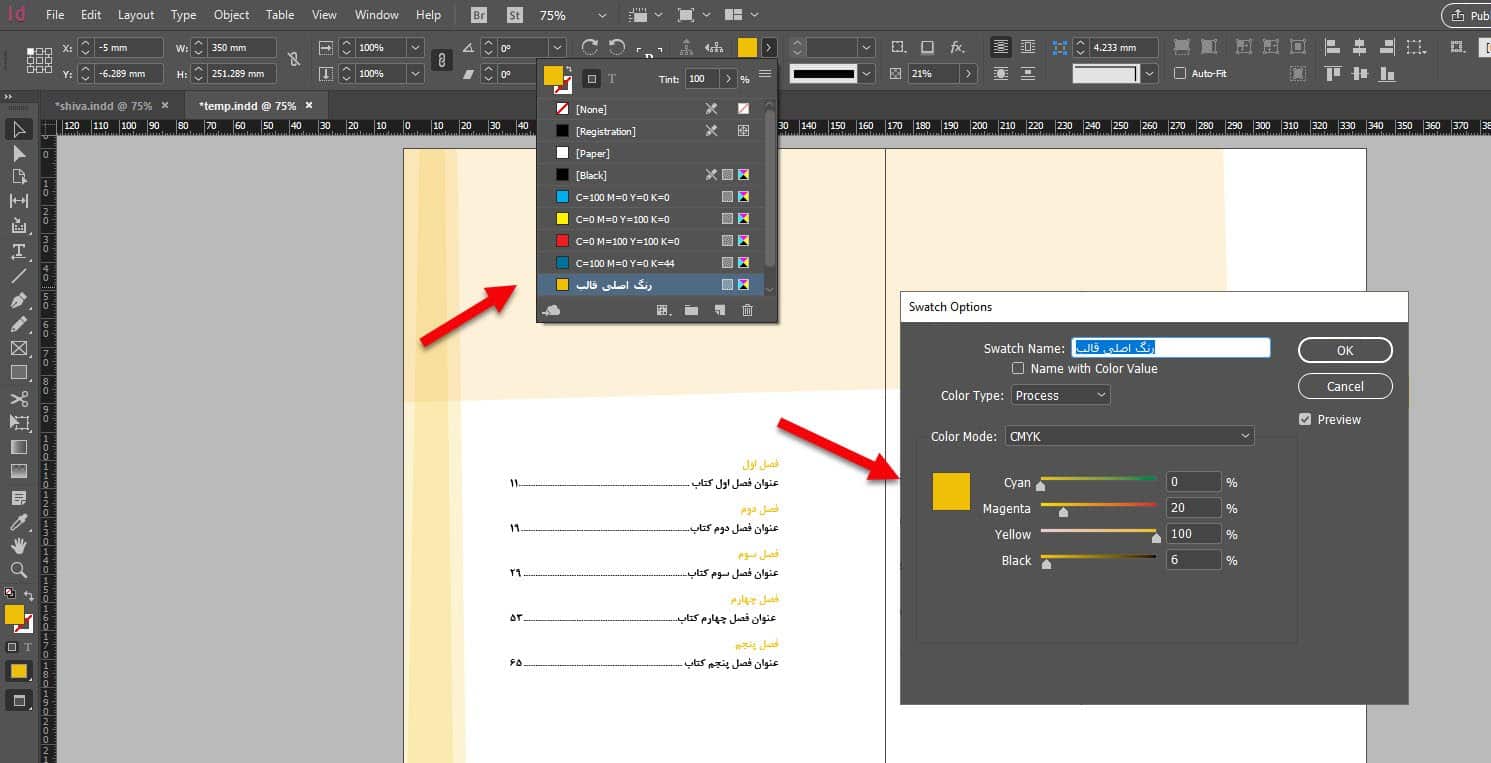Image resolution: width=1491 pixels, height=763 pixels.
Task: Select the Pen tool
Action: click(x=18, y=300)
